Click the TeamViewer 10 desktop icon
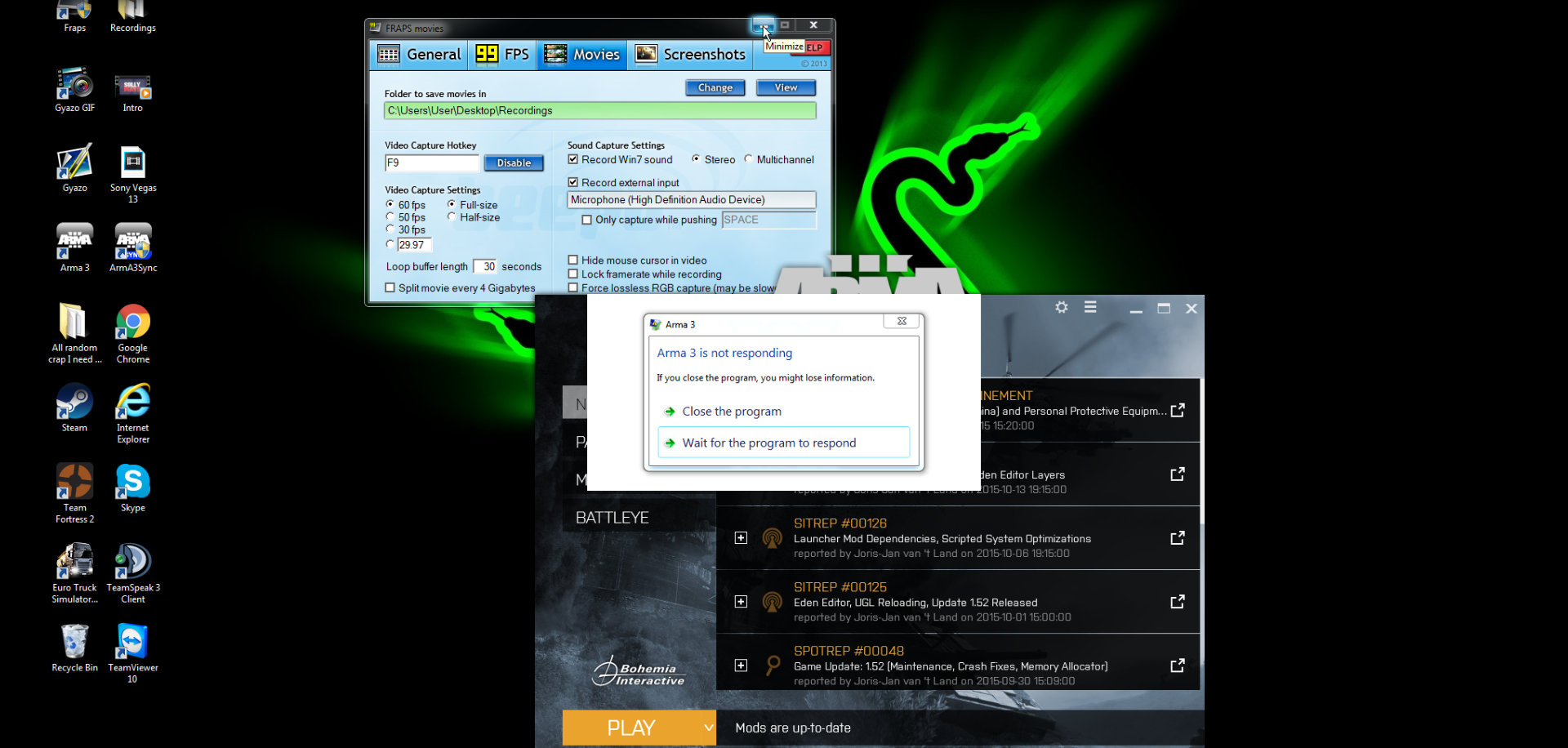 coord(132,653)
